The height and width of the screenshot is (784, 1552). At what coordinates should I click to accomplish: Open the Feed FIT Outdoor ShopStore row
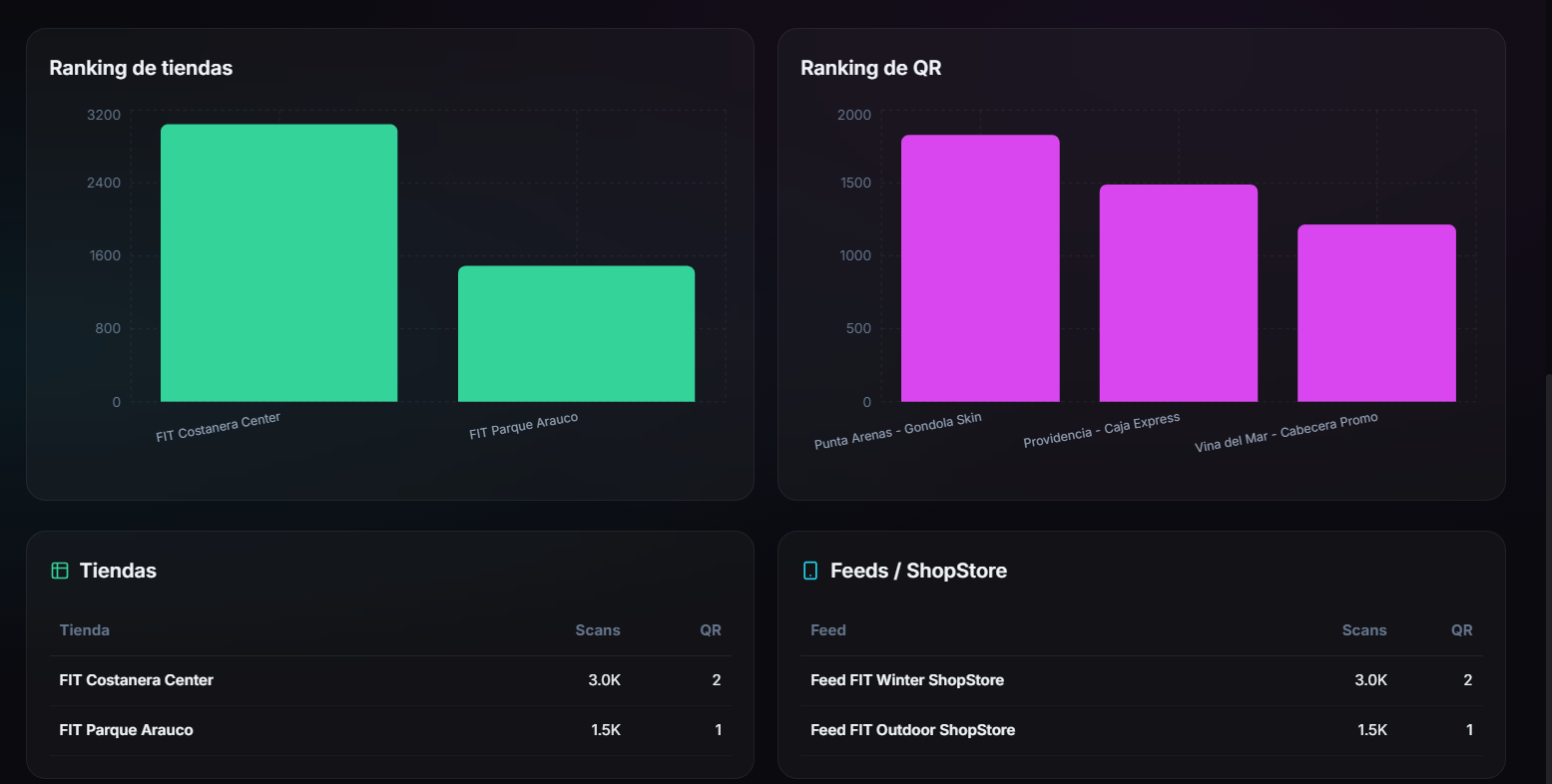(912, 730)
